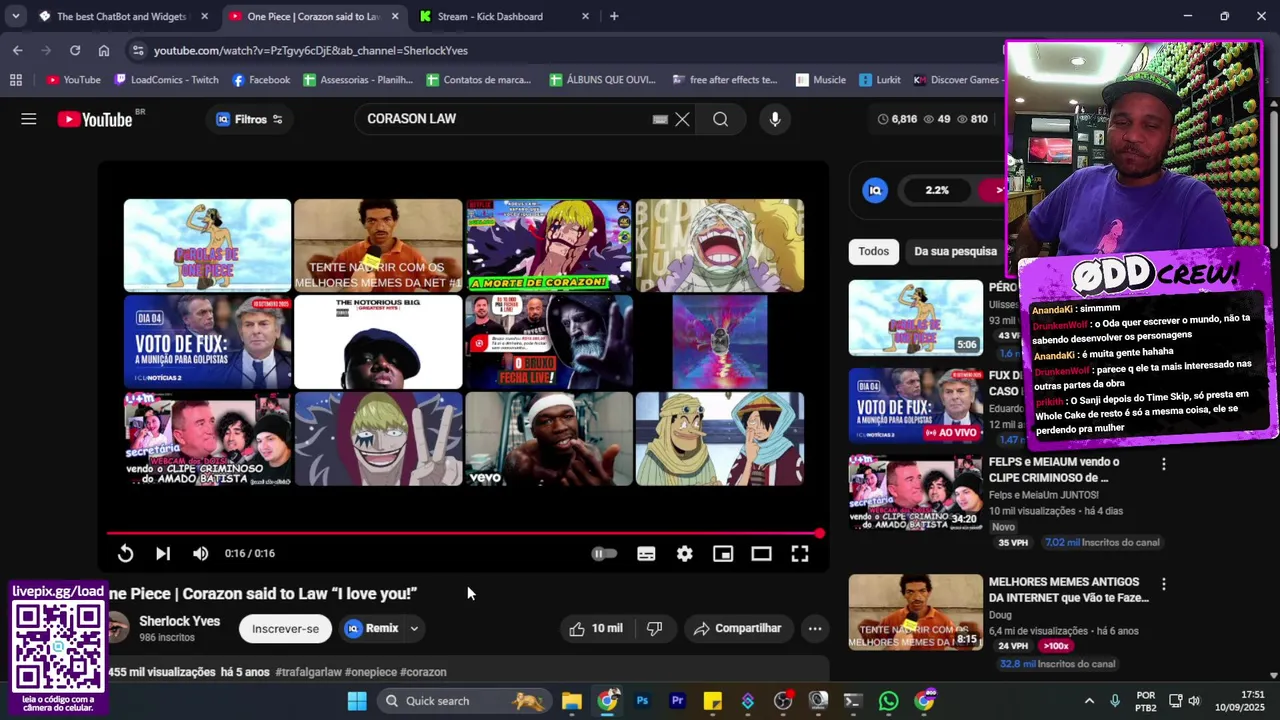Open the Facebook bookmark
This screenshot has height=720, width=1280.
(261, 80)
